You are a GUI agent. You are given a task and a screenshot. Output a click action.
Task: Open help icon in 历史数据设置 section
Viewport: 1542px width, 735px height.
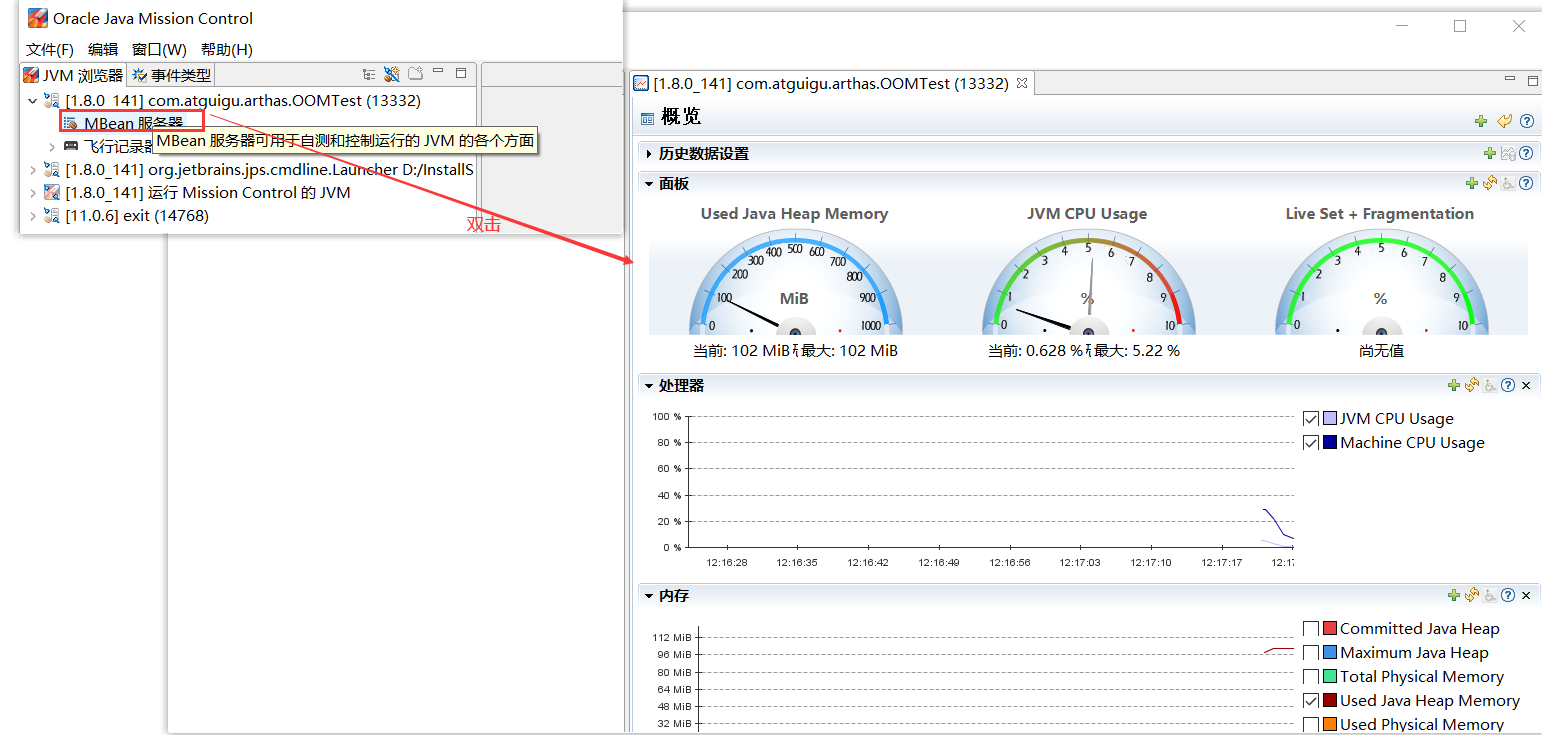pyautogui.click(x=1526, y=153)
